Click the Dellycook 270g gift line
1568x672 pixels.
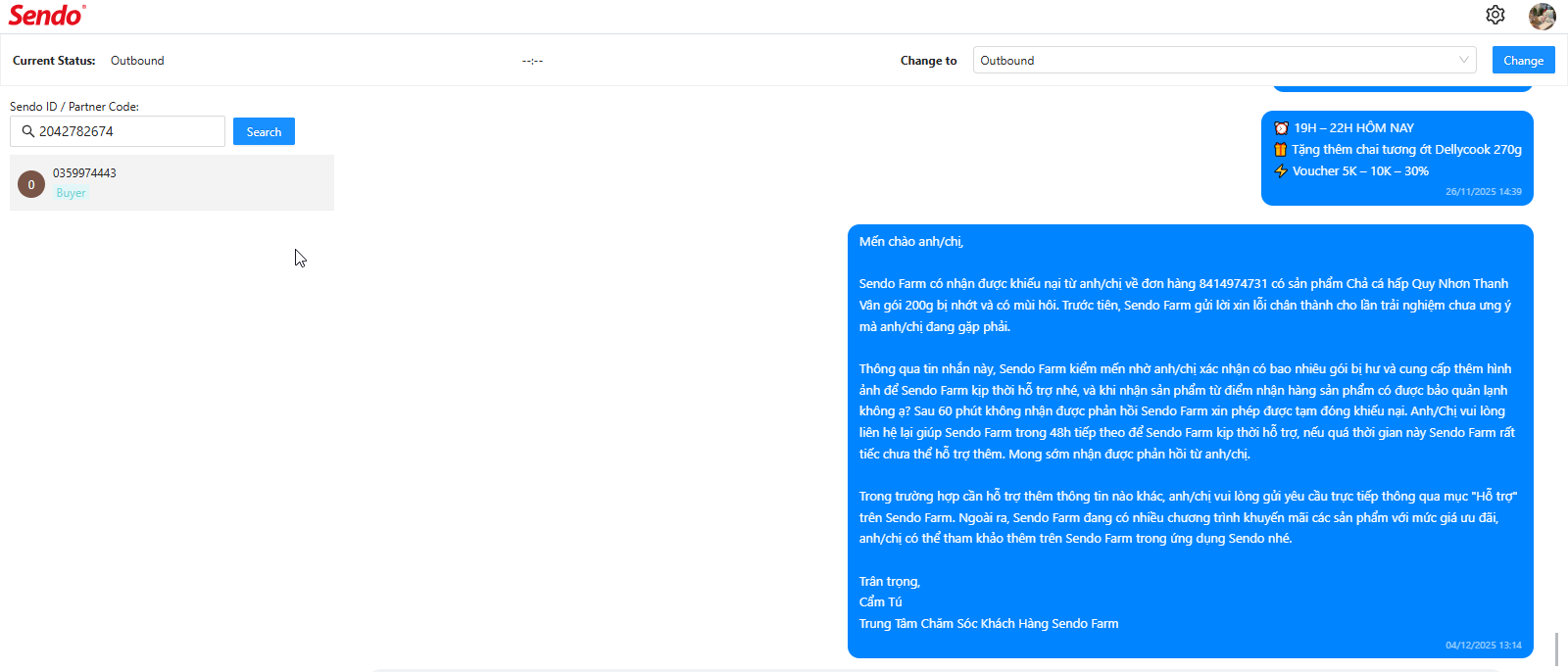1406,150
